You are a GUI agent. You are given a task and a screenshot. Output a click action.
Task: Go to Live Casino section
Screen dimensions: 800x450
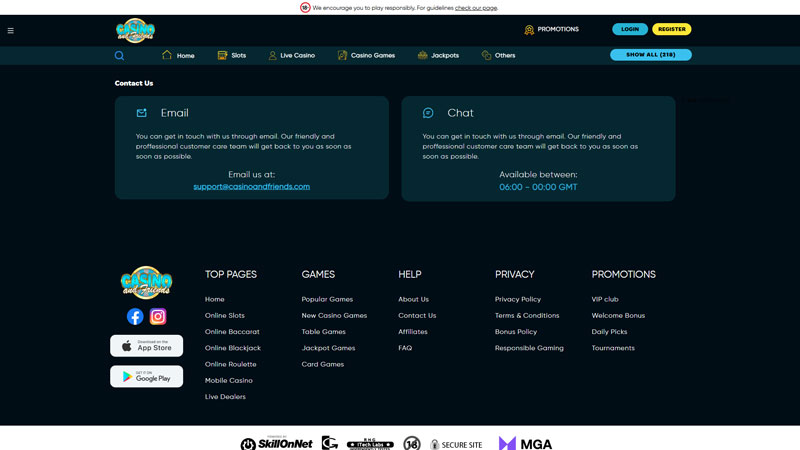pyautogui.click(x=291, y=55)
